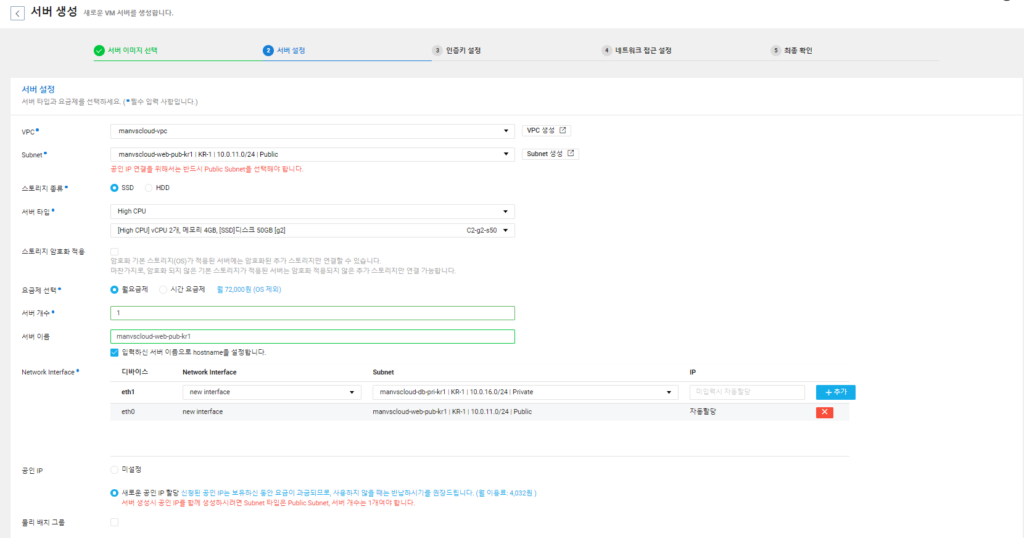Select 시간 요금제 pricing option
Screen dimensions: 1024x538
tap(163, 289)
